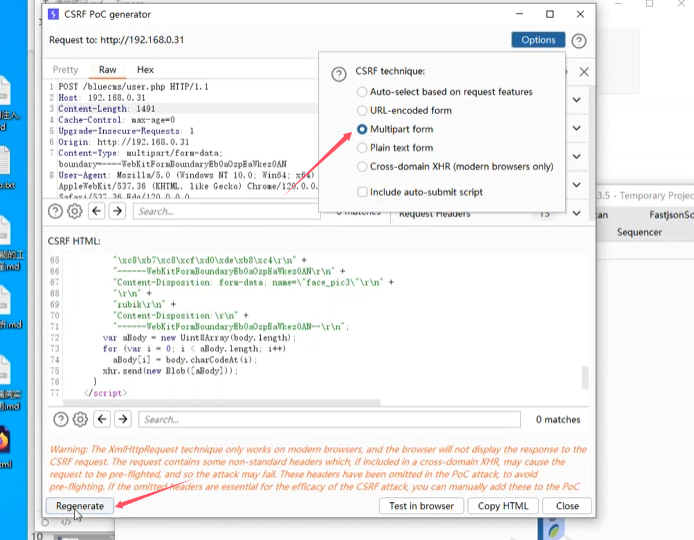Focus the CSRF HTML search field
Viewport: 694px width, 540px height.
329,419
